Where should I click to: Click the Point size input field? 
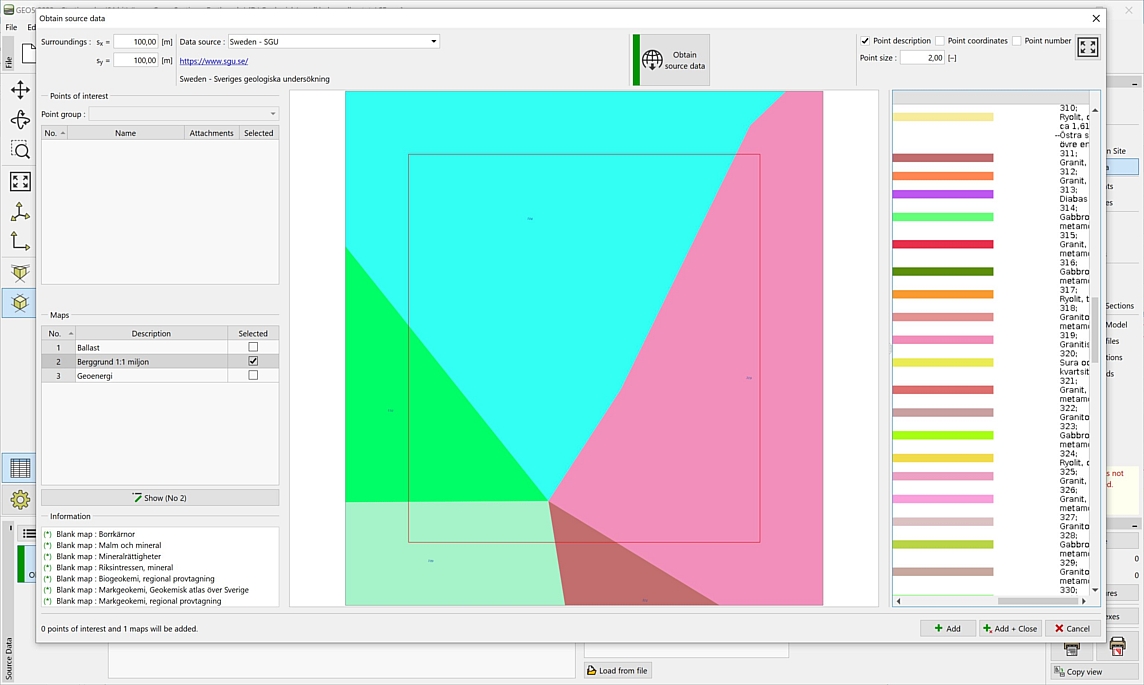pos(922,58)
